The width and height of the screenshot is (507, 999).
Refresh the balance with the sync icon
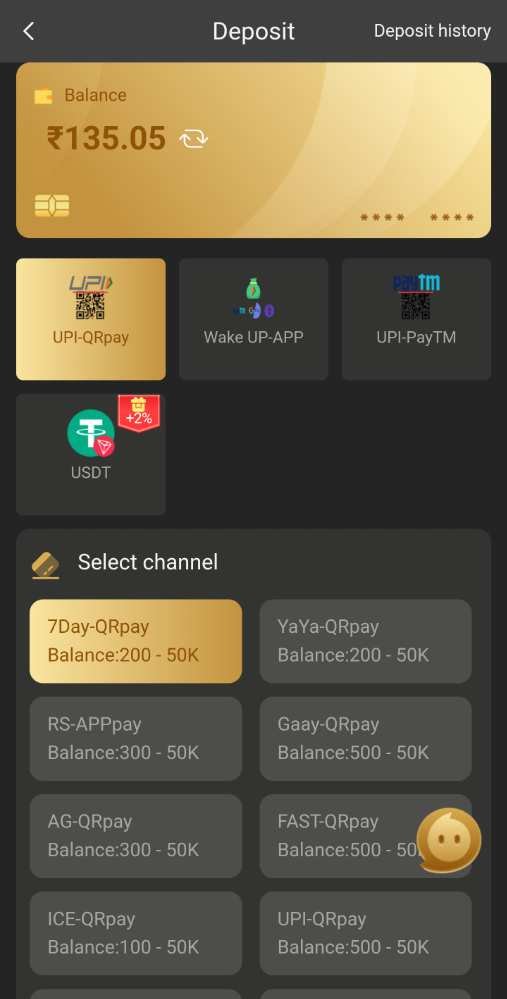pyautogui.click(x=193, y=138)
